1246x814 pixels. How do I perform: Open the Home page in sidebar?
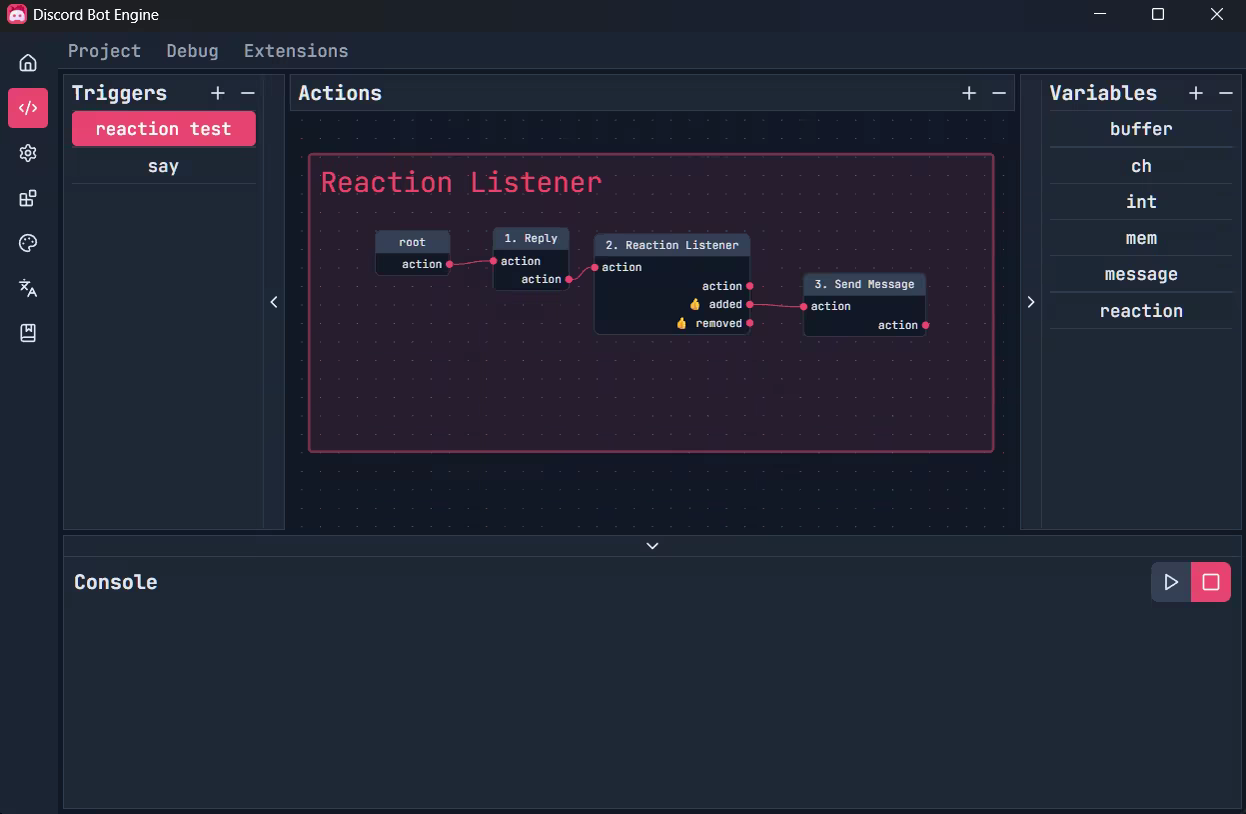[28, 63]
